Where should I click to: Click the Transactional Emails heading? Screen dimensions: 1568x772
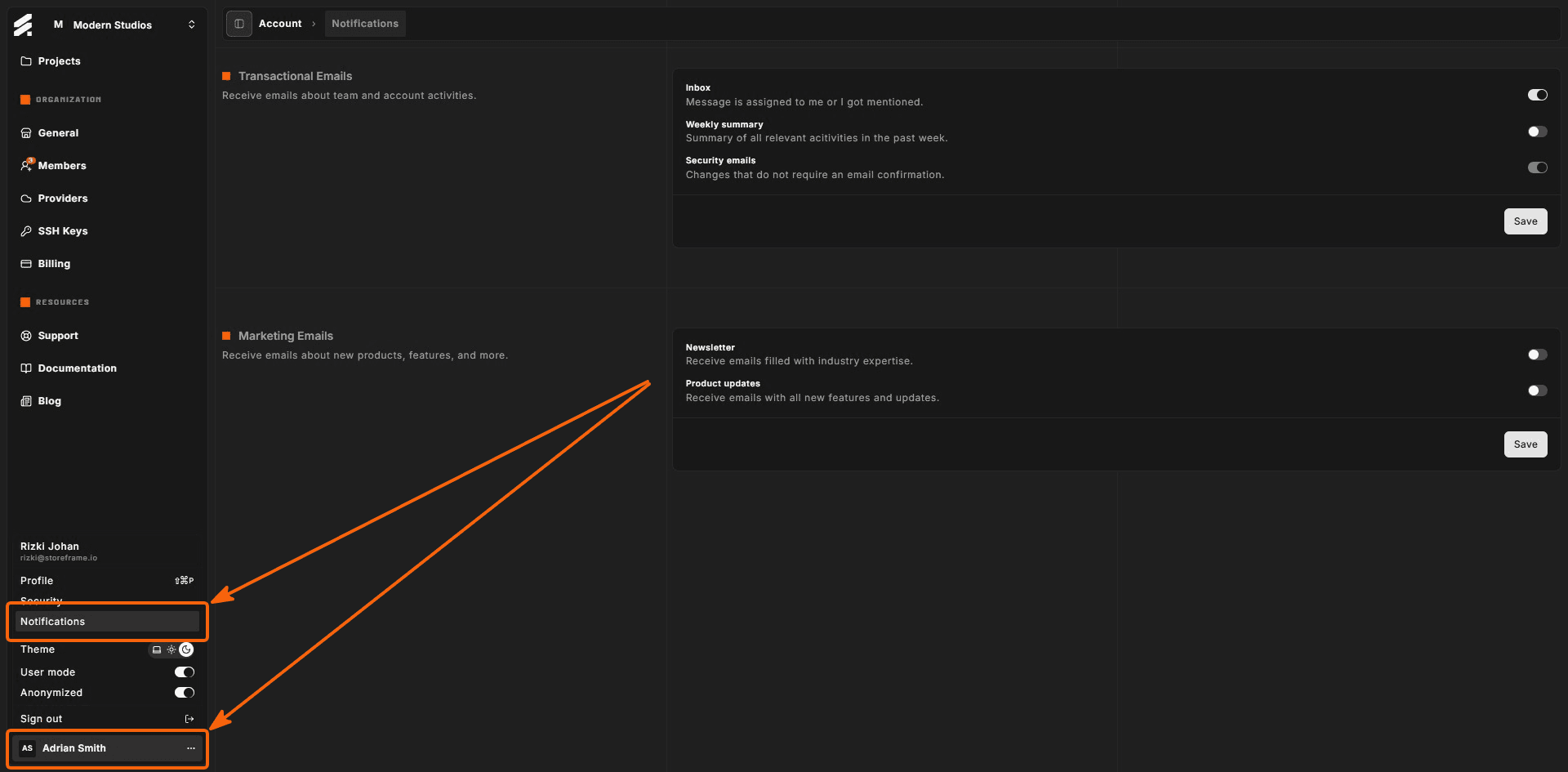295,76
